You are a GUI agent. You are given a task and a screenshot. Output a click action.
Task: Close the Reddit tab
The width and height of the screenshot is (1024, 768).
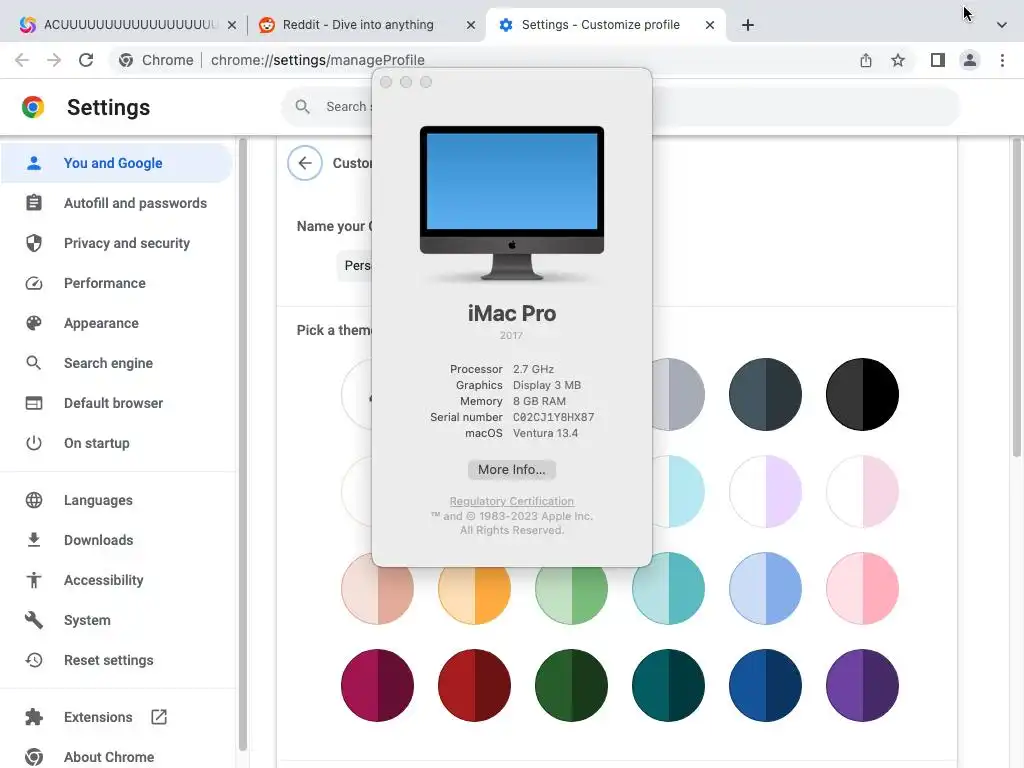[x=471, y=25]
